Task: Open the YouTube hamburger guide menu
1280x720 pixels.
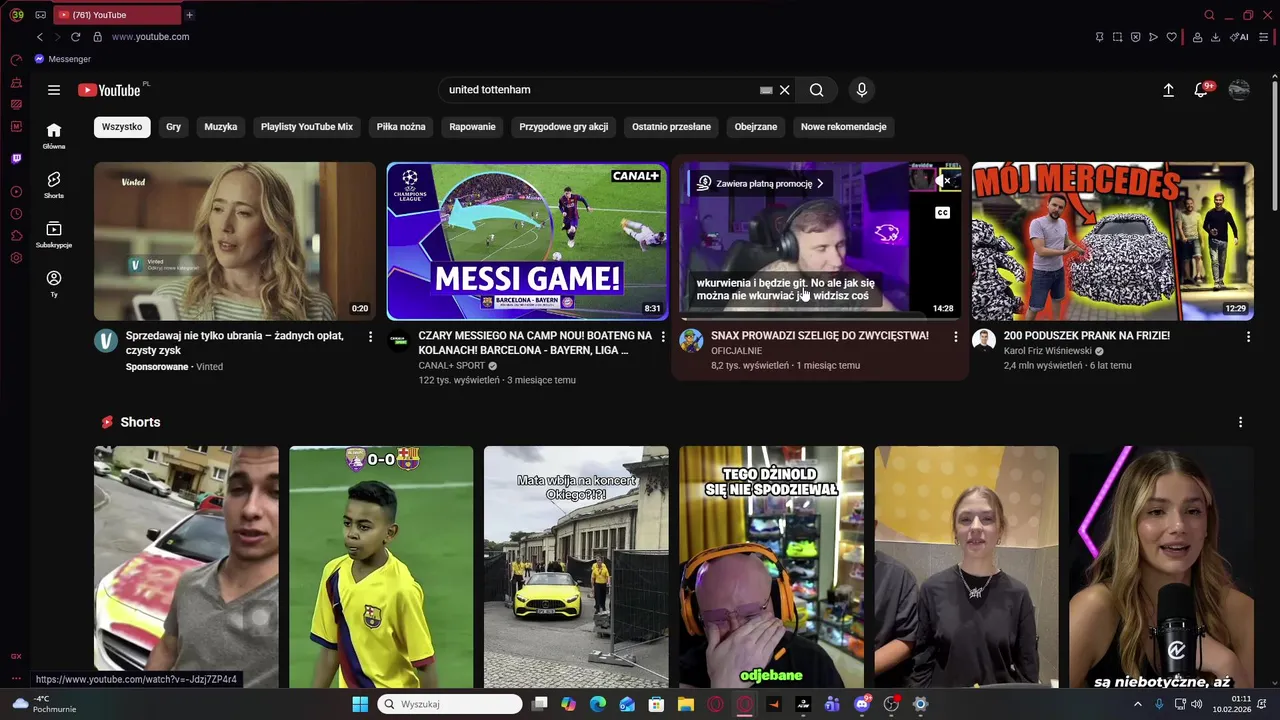Action: click(x=54, y=90)
